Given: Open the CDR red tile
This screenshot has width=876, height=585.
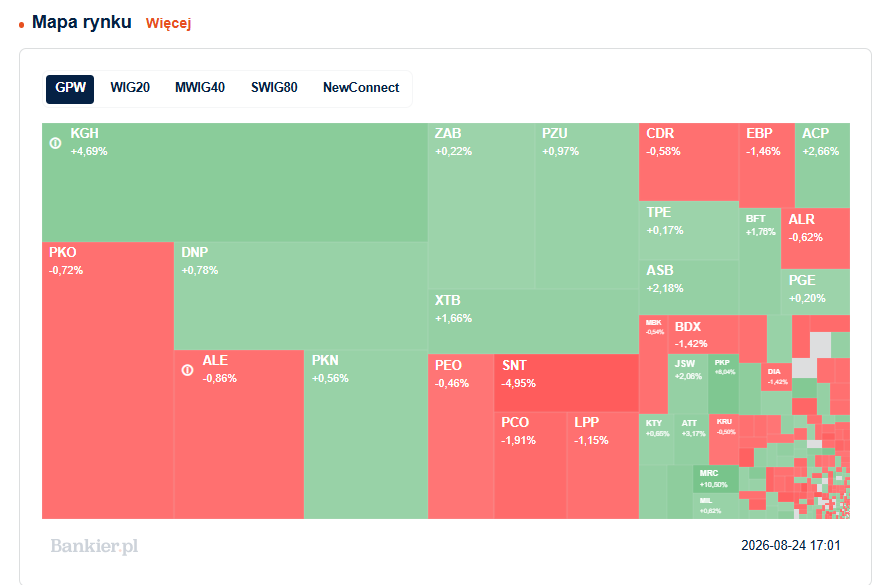Looking at the screenshot, I should coord(689,161).
